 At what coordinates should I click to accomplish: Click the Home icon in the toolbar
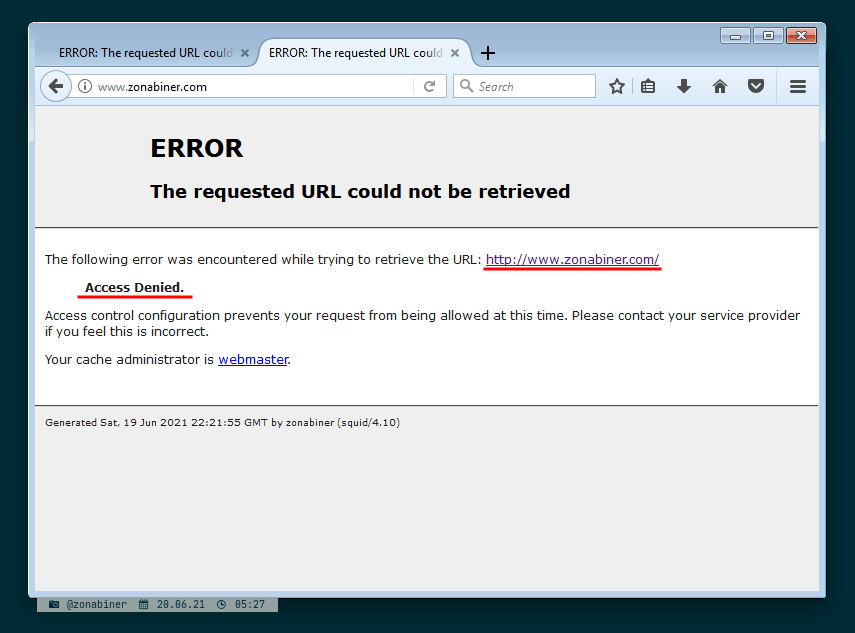[719, 86]
